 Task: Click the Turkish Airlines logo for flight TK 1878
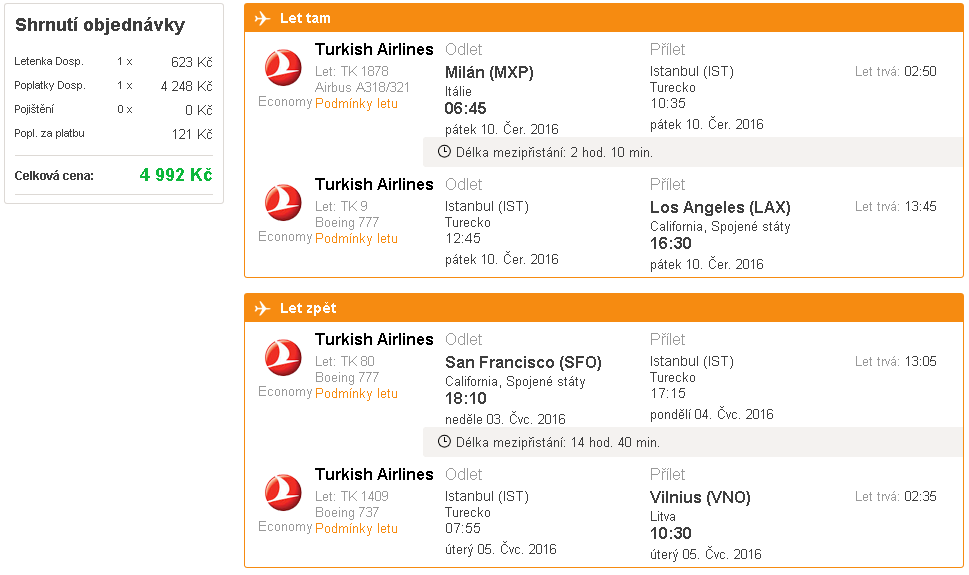pyautogui.click(x=283, y=68)
